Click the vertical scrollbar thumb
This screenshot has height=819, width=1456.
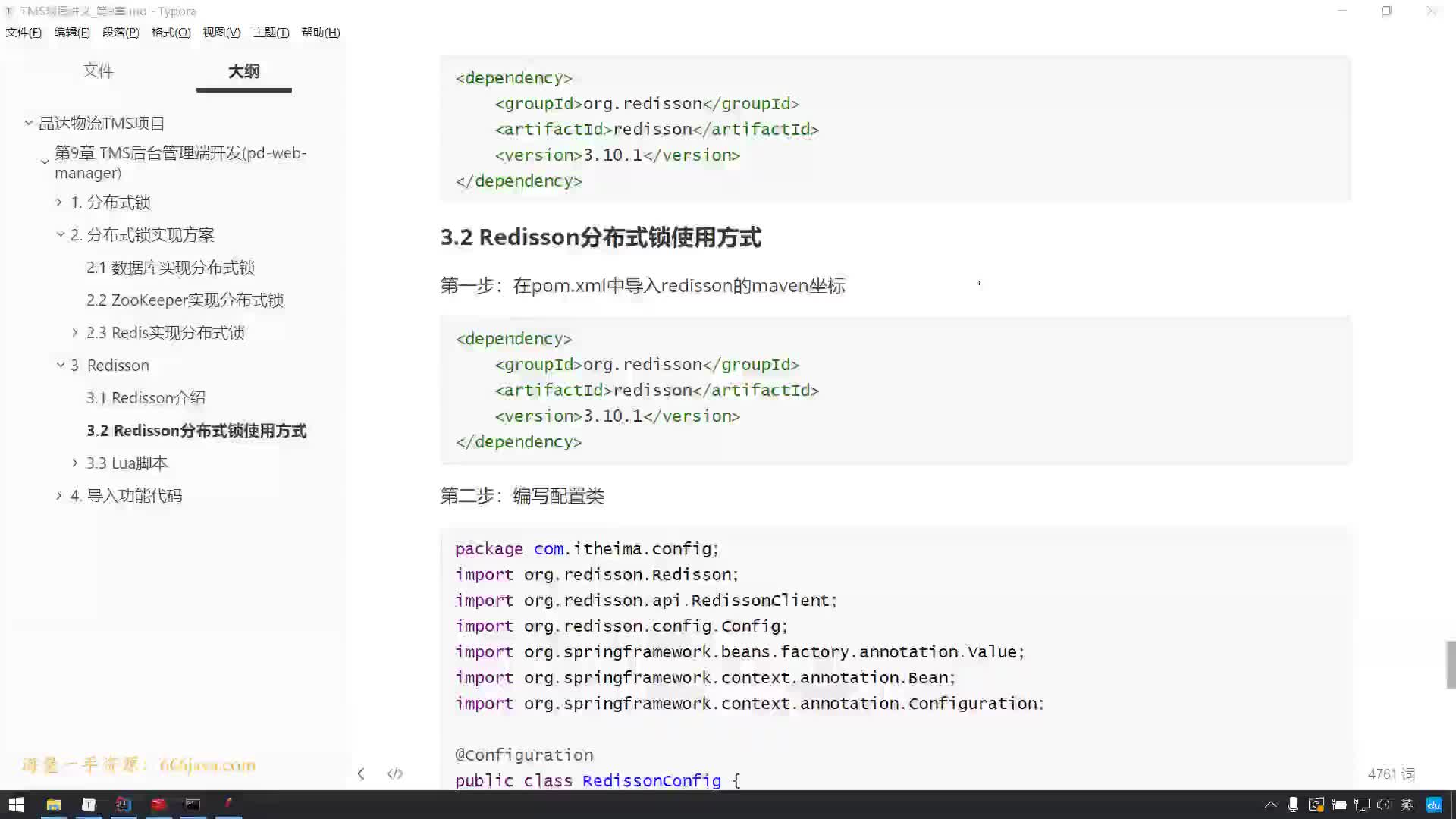pos(1451,664)
